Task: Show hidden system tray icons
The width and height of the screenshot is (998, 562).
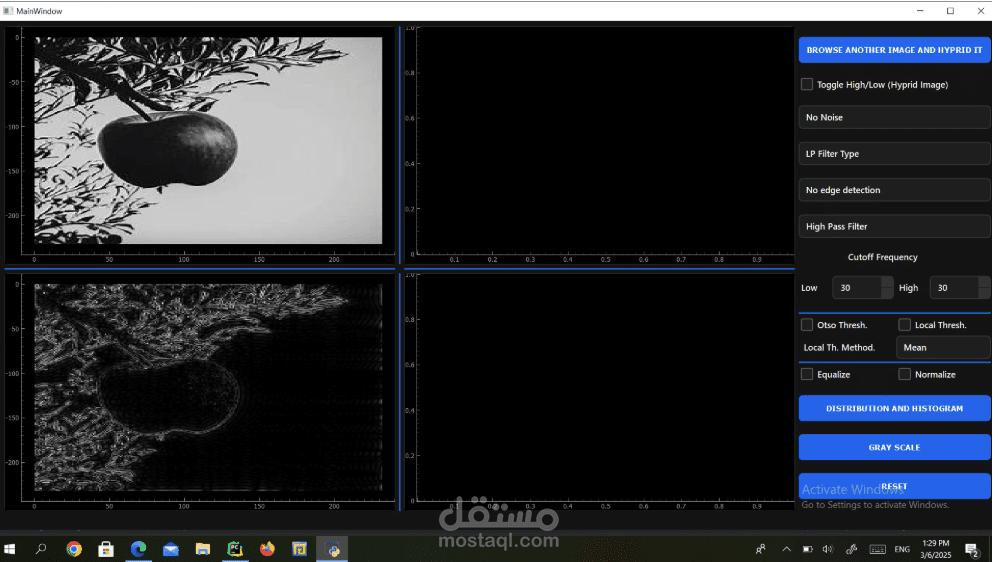Action: (x=787, y=549)
